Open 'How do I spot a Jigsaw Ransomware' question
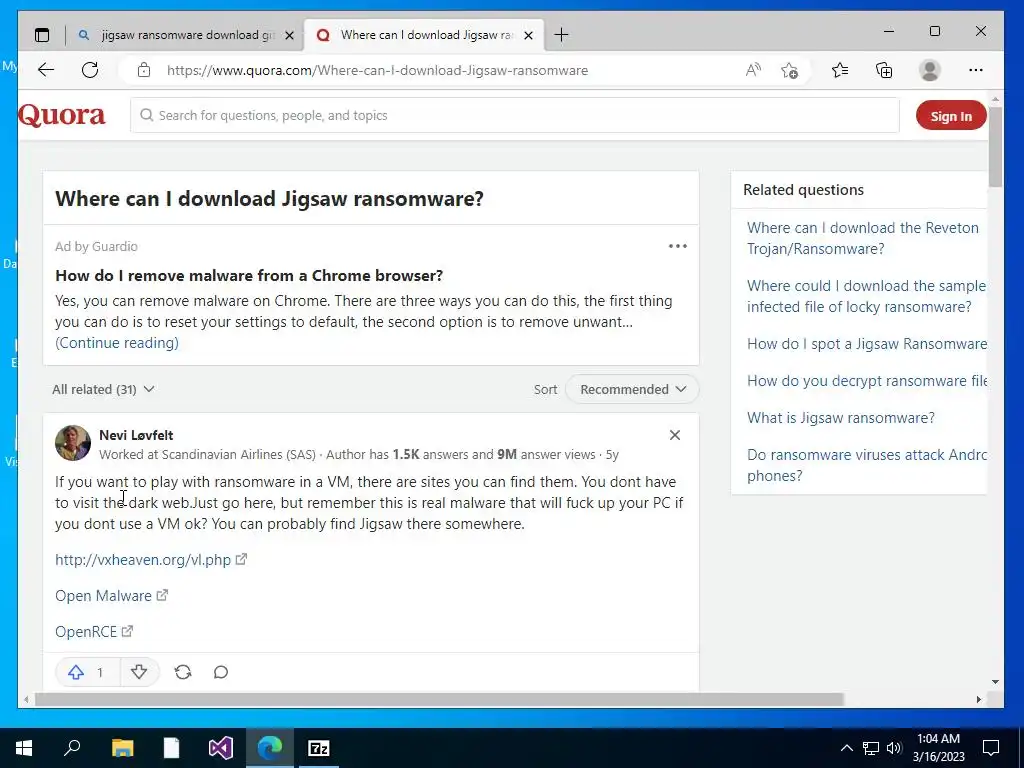1024x768 pixels. click(x=867, y=344)
